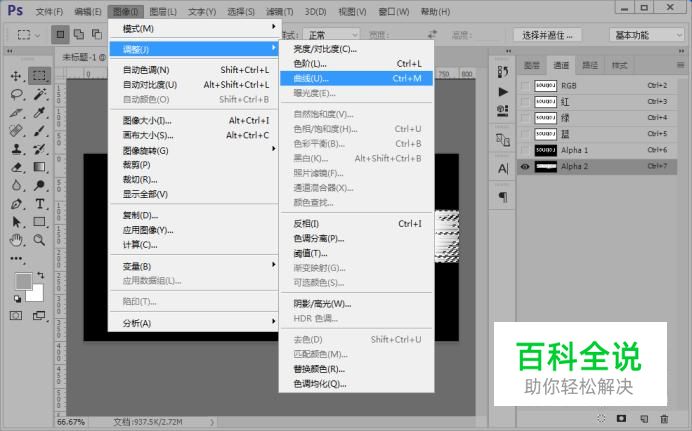Choose 图像大小(I)... menu entry
692x431 pixels.
click(193, 120)
